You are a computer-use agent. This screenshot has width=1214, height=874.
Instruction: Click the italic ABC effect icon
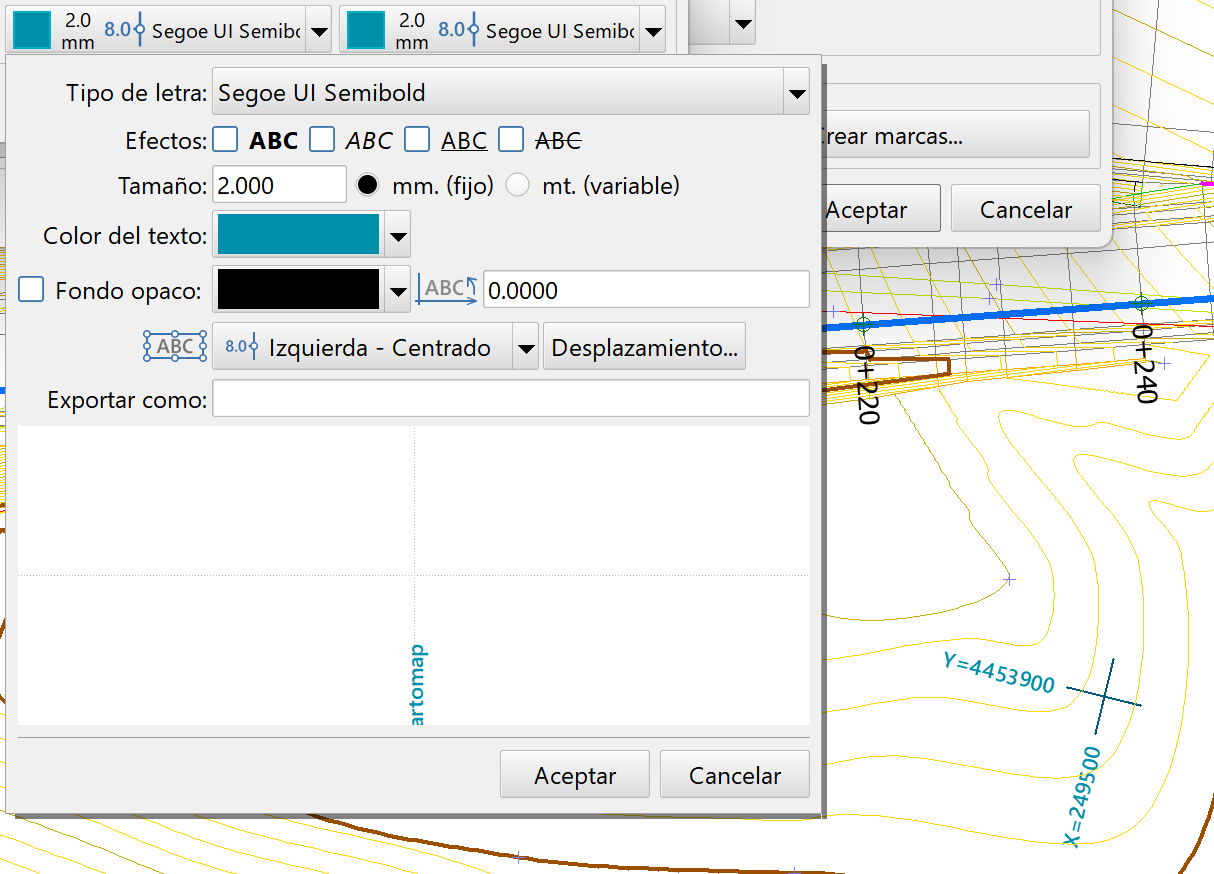pos(366,140)
